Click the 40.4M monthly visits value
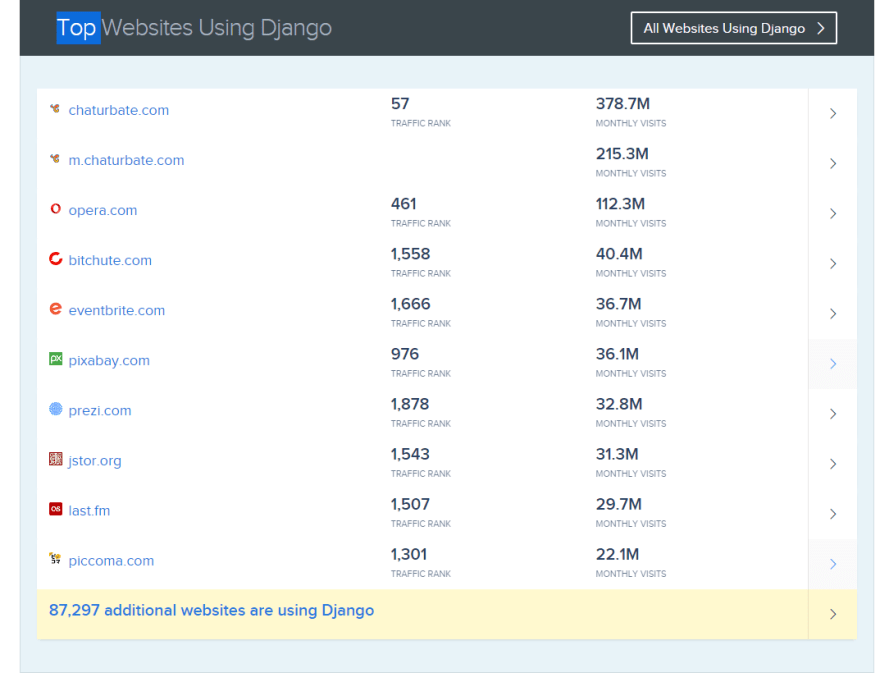The image size is (880, 673). tap(619, 254)
